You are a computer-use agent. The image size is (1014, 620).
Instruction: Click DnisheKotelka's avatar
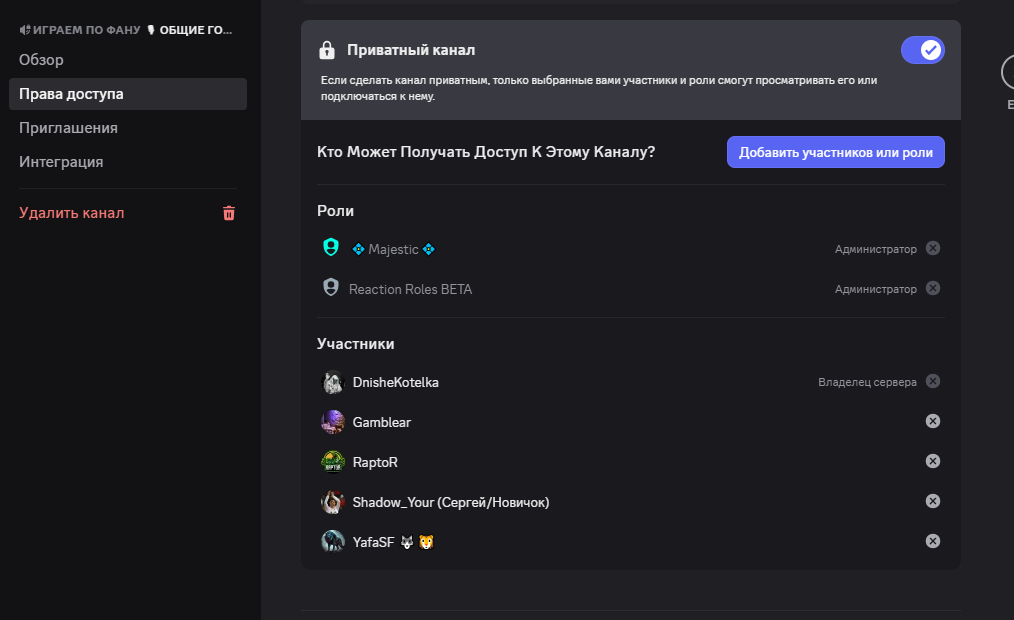pyautogui.click(x=333, y=382)
